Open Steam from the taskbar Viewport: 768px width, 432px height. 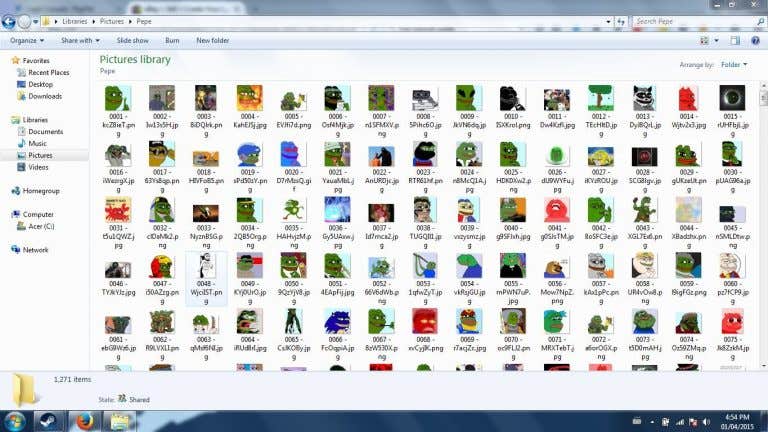(x=48, y=421)
